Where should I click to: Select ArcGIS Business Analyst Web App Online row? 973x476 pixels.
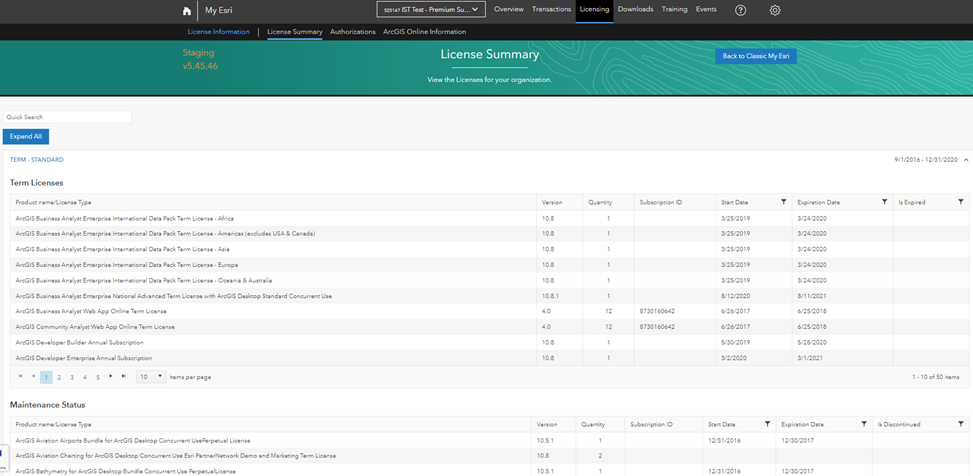coord(490,312)
